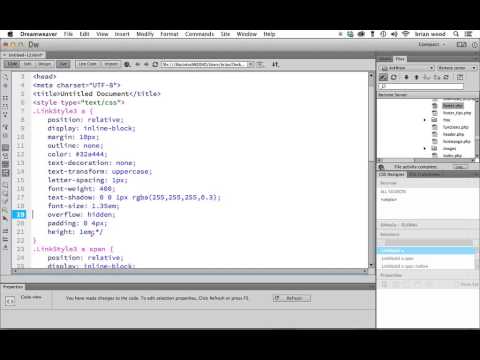
Task: Open the workspace switcher dropdown
Action: tap(432, 44)
